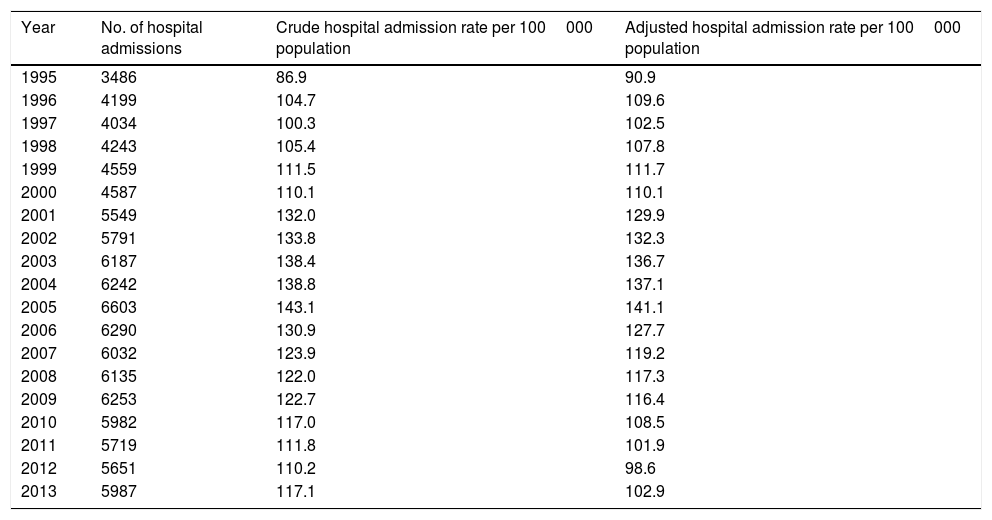Click admissions value 6603
The image size is (992, 520).
[119, 308]
